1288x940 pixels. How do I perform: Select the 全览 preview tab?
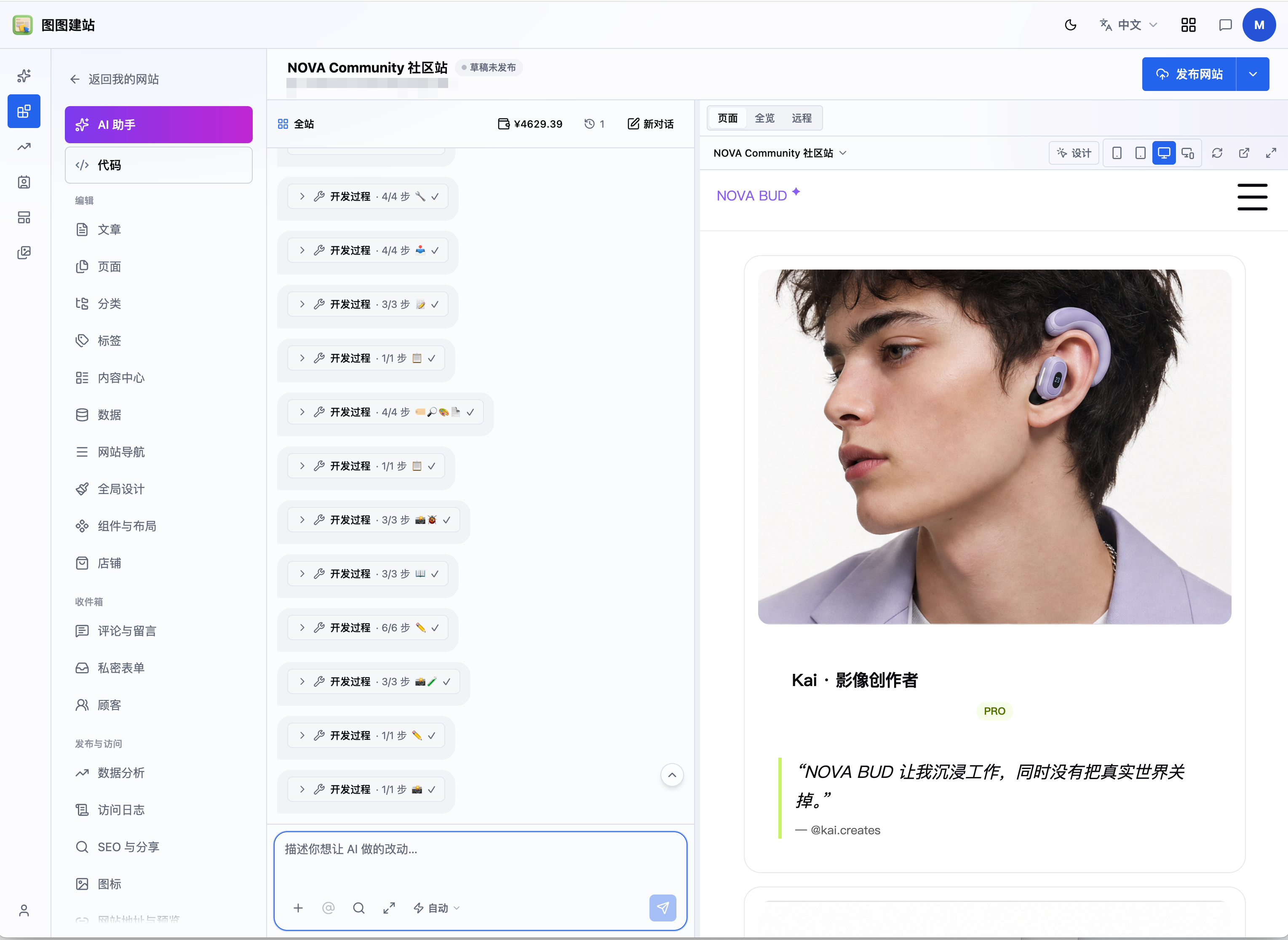764,118
